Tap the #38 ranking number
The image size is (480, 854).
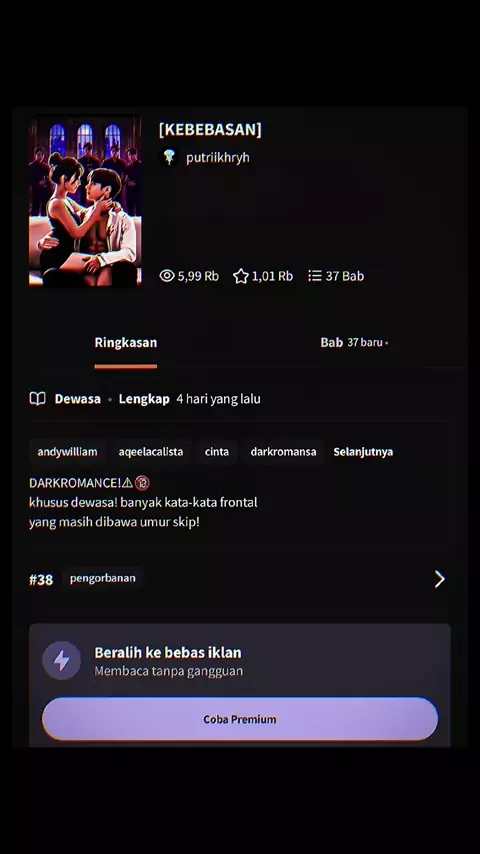41,580
